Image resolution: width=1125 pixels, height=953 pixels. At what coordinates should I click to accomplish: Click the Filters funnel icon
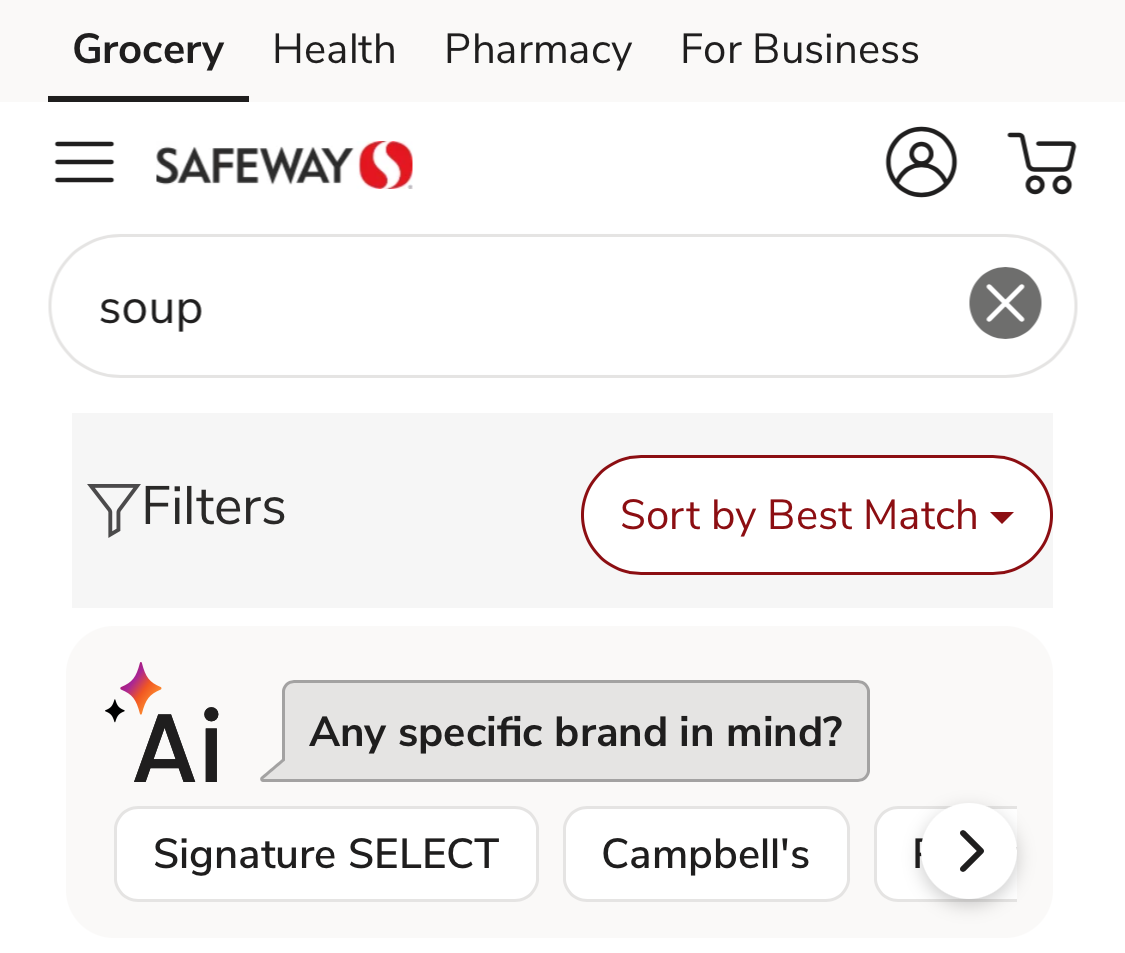pos(112,508)
